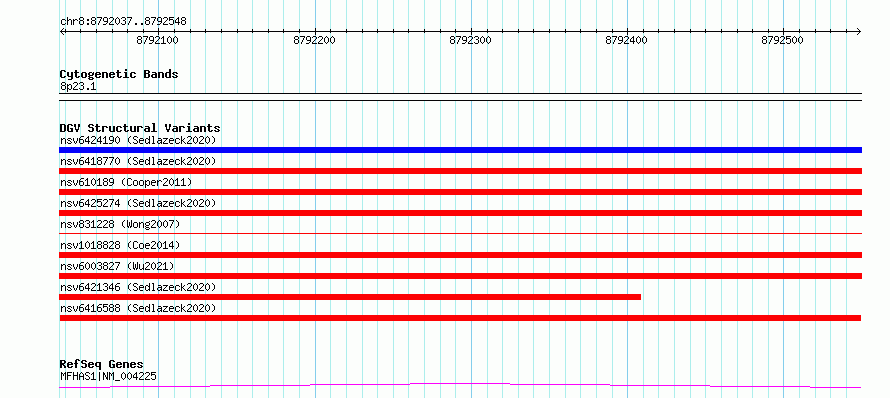Select the shorter red bar under nsv6421346
Viewport: 890px width, 398px height.
coord(350,297)
